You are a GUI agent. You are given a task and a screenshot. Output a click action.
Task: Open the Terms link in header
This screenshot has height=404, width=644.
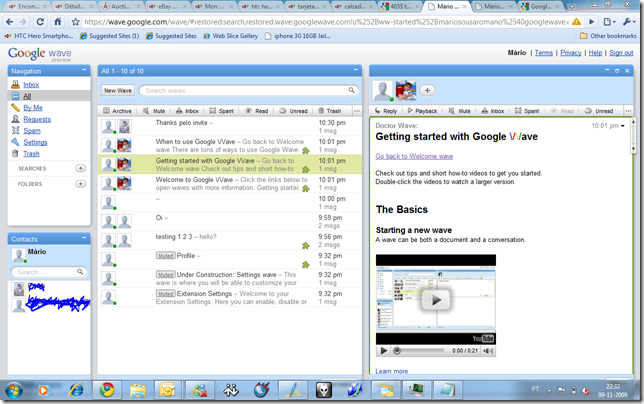pos(543,53)
